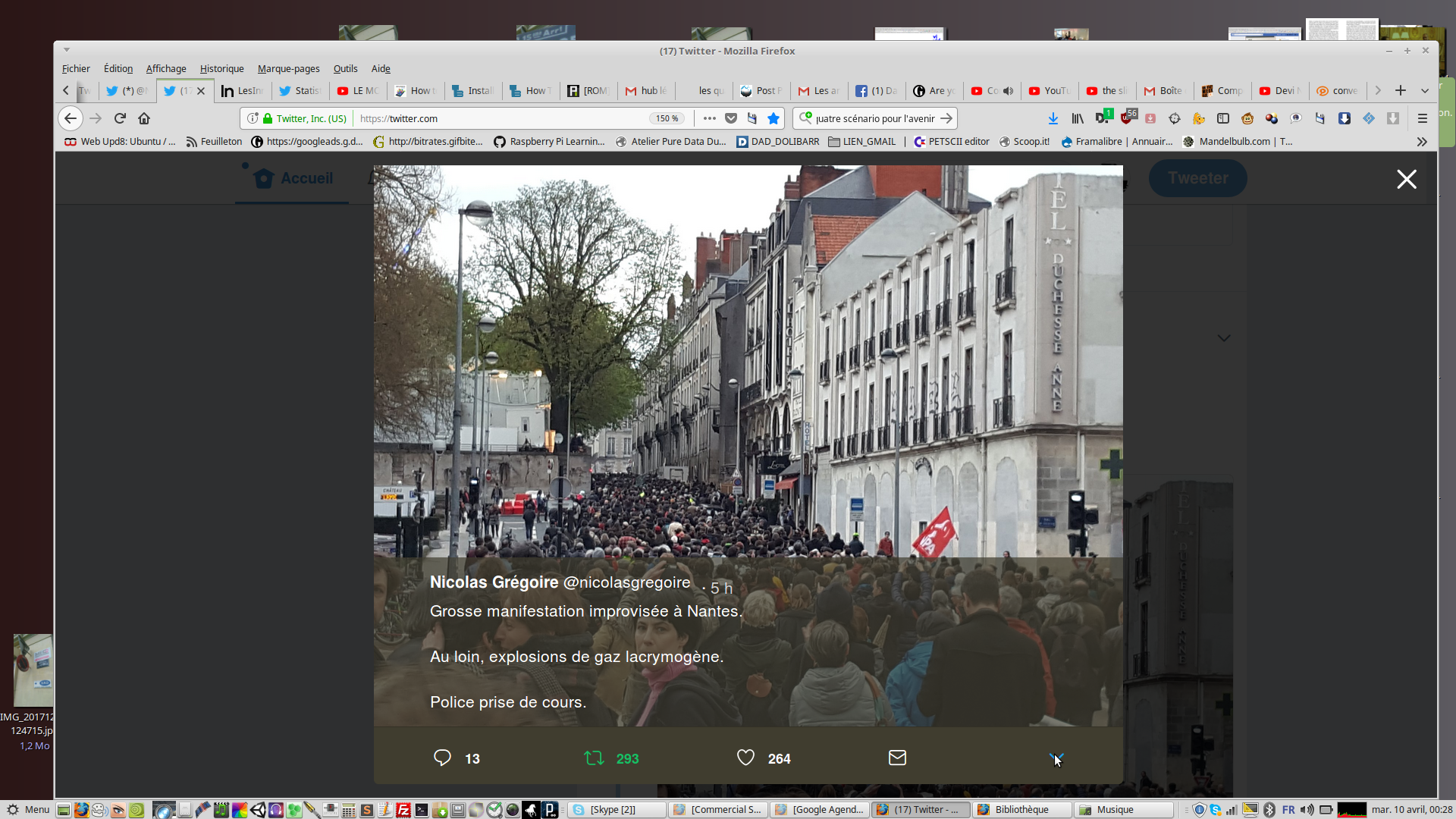Viewport: 1456px width, 819px height.
Task: Click the reply comment icon
Action: (x=442, y=758)
